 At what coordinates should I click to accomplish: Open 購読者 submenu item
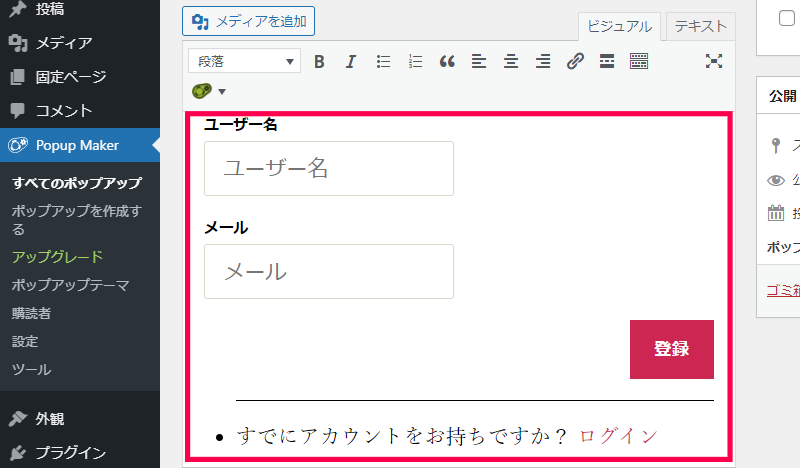pyautogui.click(x=31, y=313)
